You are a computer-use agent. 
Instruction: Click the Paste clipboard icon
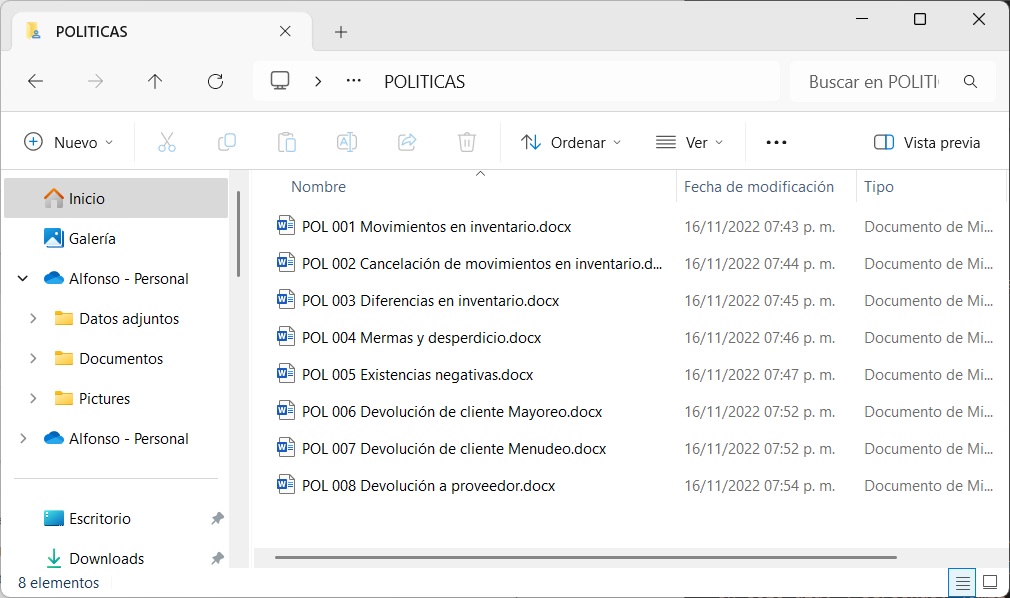(287, 143)
